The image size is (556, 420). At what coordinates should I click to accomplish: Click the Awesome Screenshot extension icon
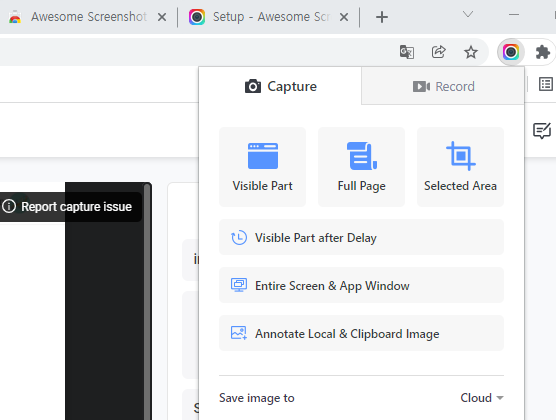click(511, 52)
